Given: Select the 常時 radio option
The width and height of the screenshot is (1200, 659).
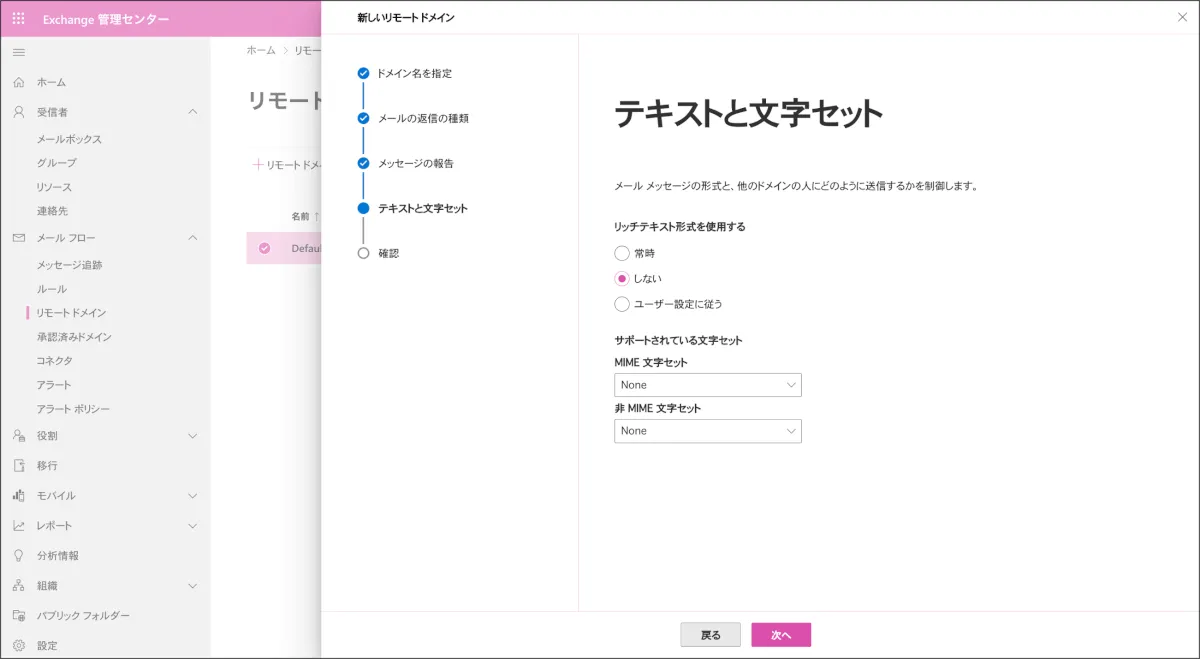Looking at the screenshot, I should point(622,253).
